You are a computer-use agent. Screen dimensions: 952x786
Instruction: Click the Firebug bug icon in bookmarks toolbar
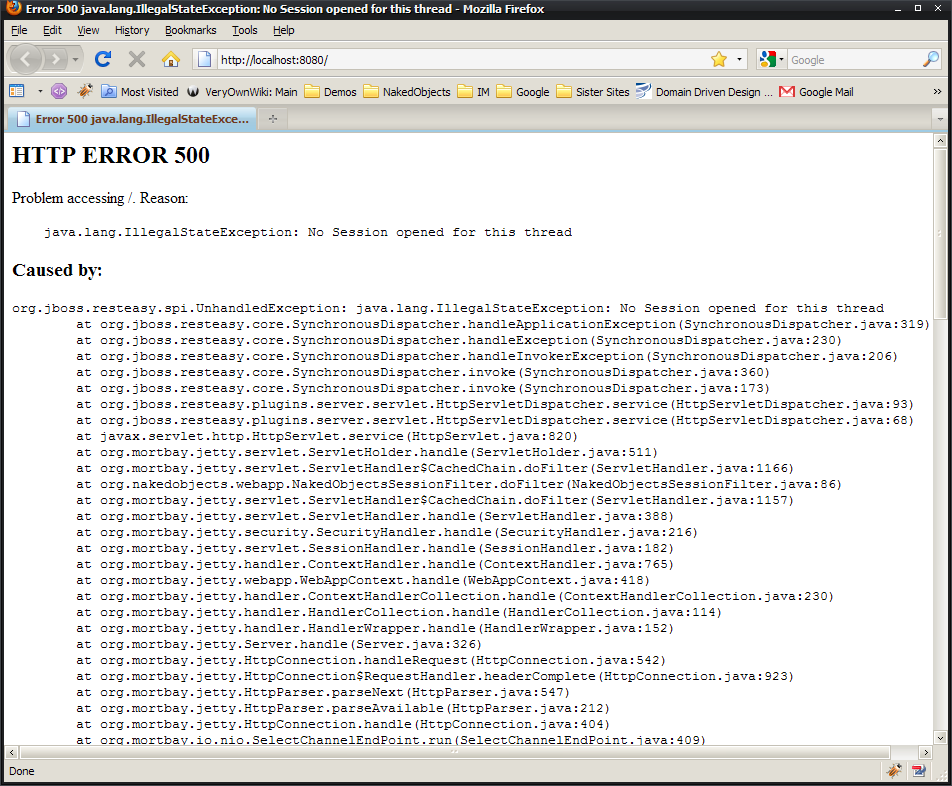click(85, 91)
